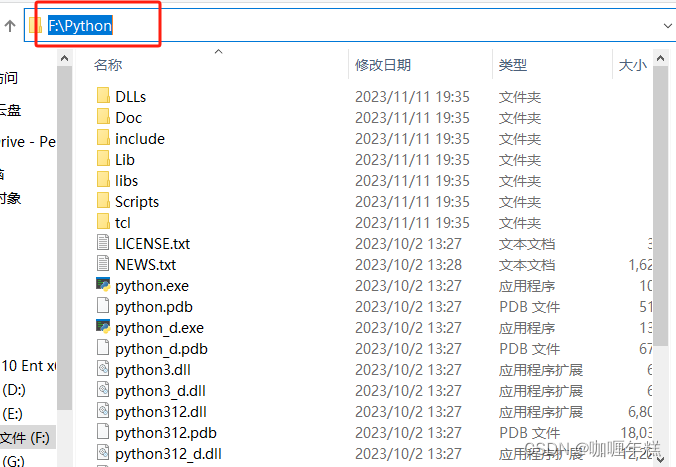Click the python3.dll file icon

click(x=103, y=369)
